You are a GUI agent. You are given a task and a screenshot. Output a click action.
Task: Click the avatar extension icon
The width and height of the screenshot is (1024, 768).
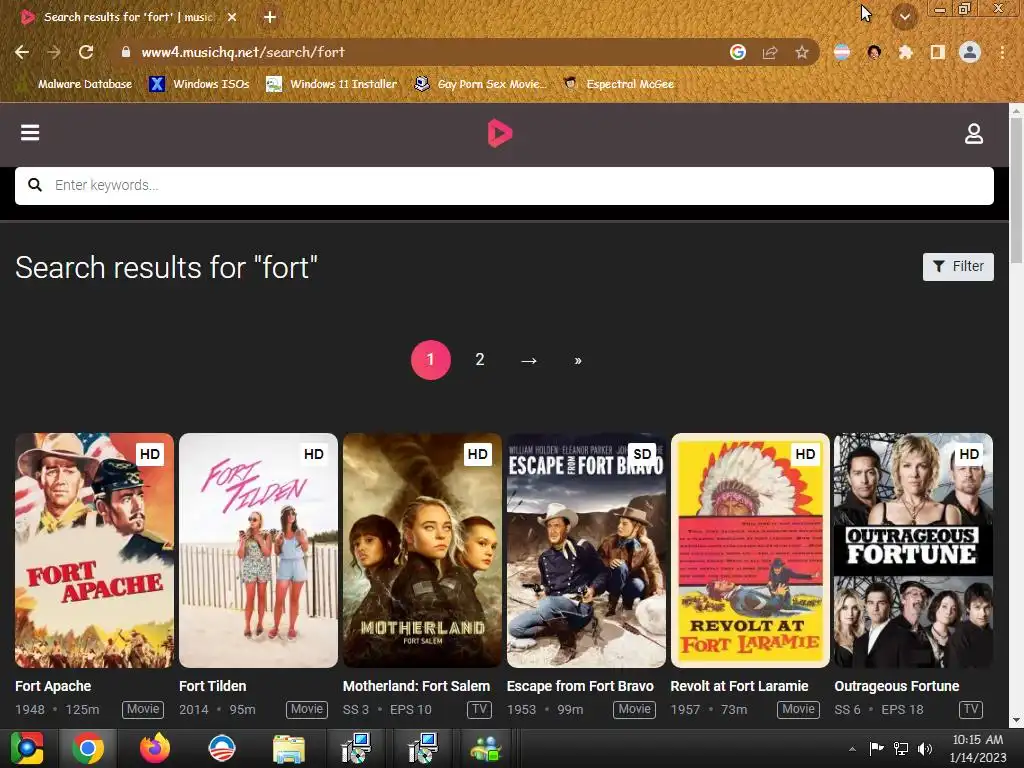tap(874, 52)
